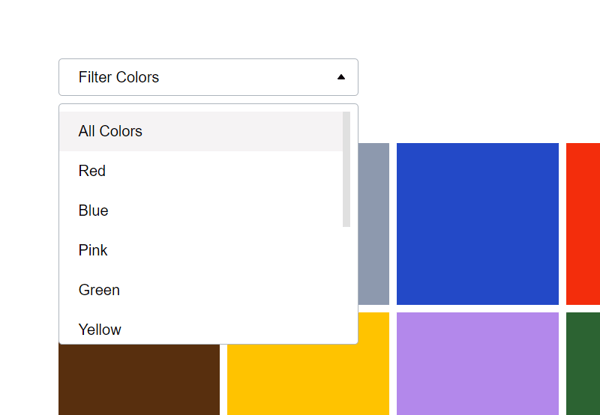
Task: Select Pink in the dropdown list
Action: [93, 250]
